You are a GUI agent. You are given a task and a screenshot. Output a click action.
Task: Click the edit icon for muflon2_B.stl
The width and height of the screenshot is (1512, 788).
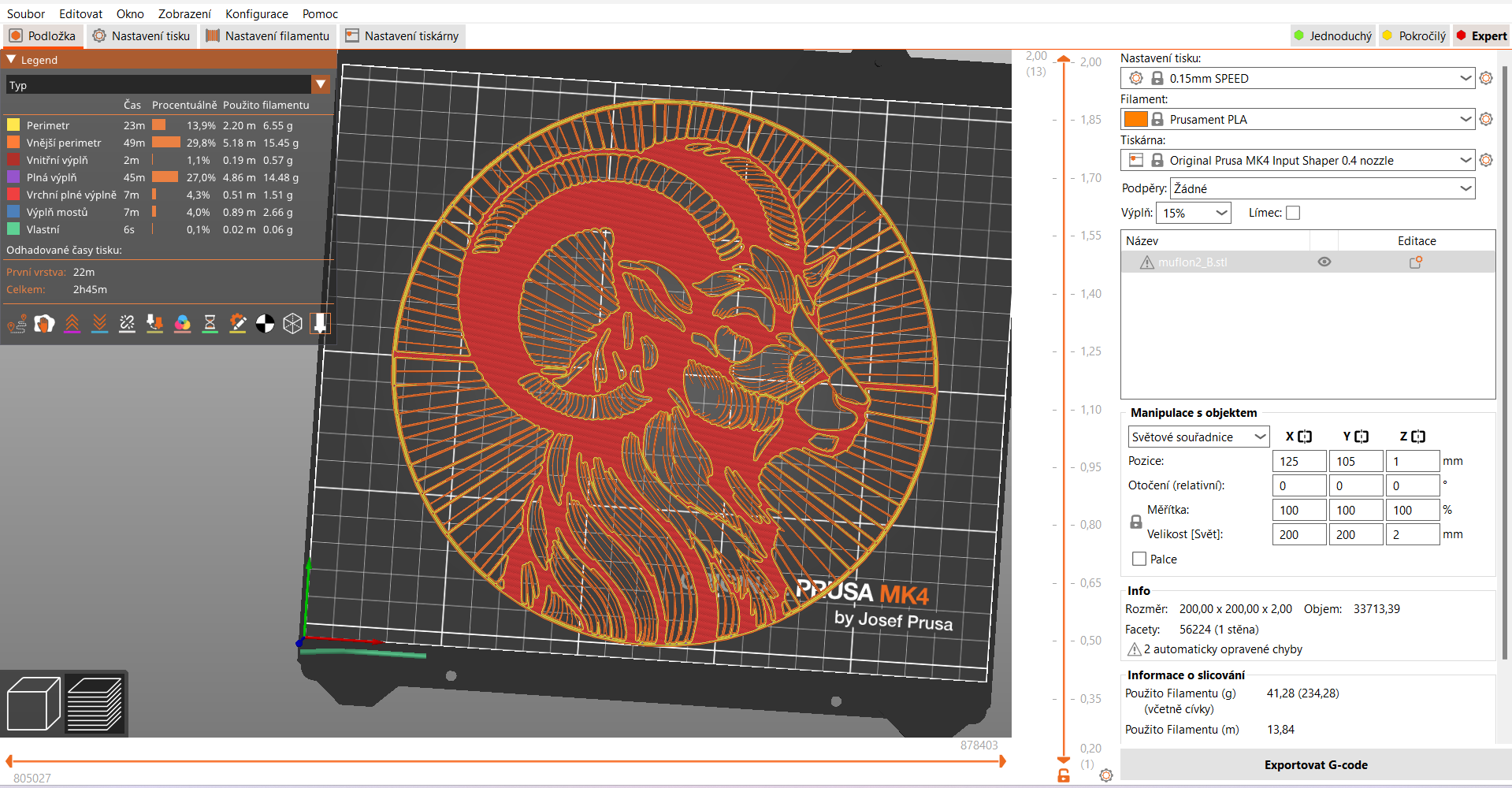point(1416,262)
